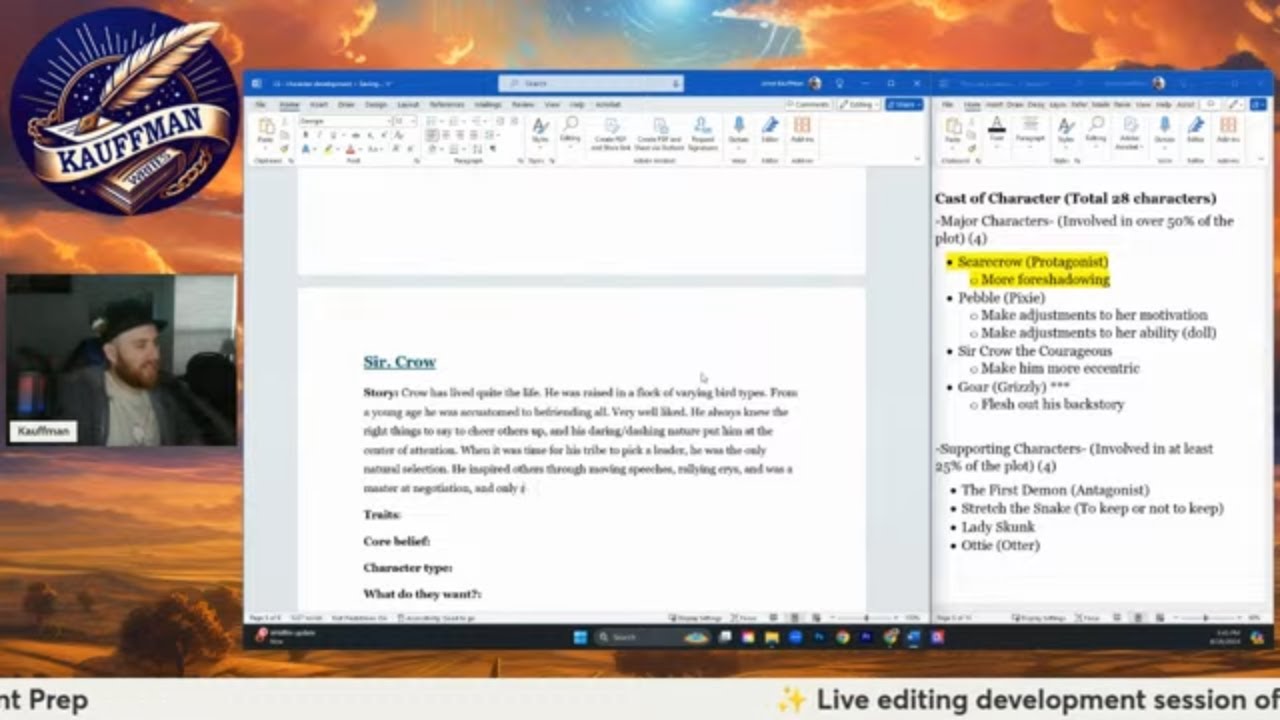Screen dimensions: 1280x720
Task: Open Font group in right Word window
Action: click(x=997, y=131)
